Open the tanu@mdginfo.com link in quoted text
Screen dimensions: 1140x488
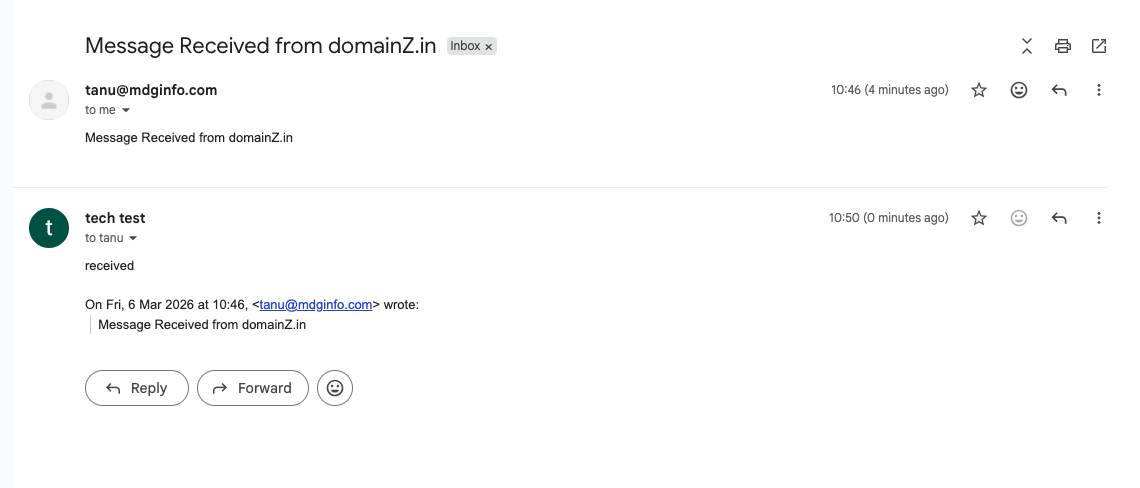coord(316,305)
